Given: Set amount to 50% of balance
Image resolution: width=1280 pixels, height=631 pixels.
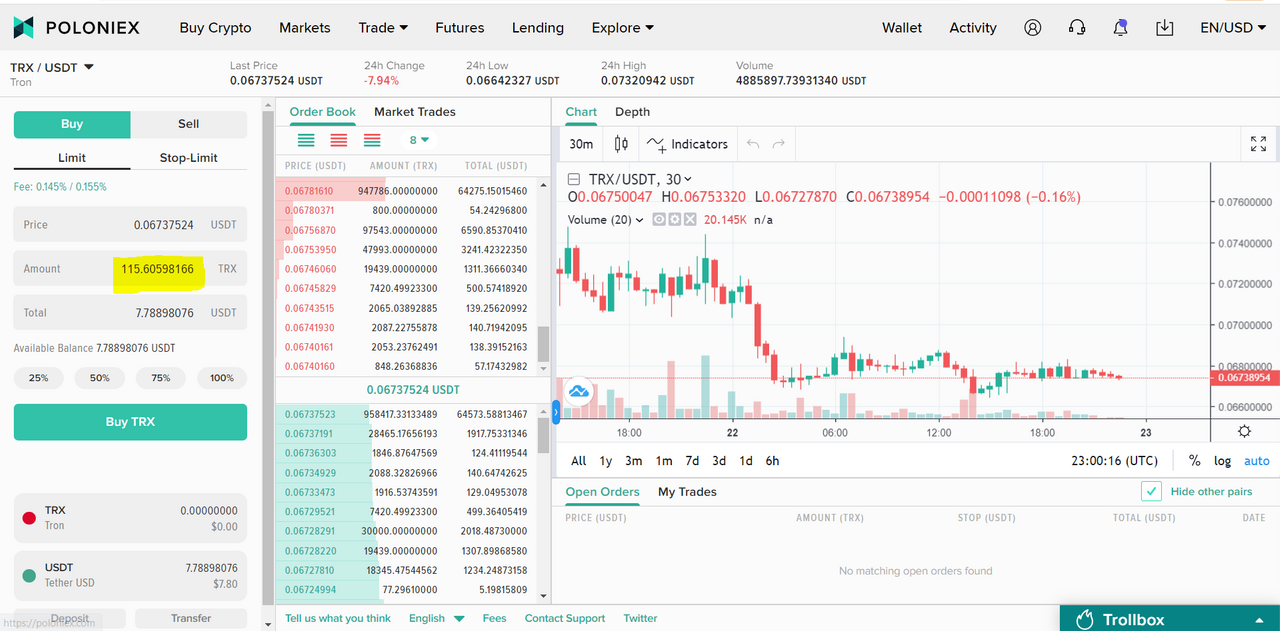Looking at the screenshot, I should pyautogui.click(x=100, y=378).
